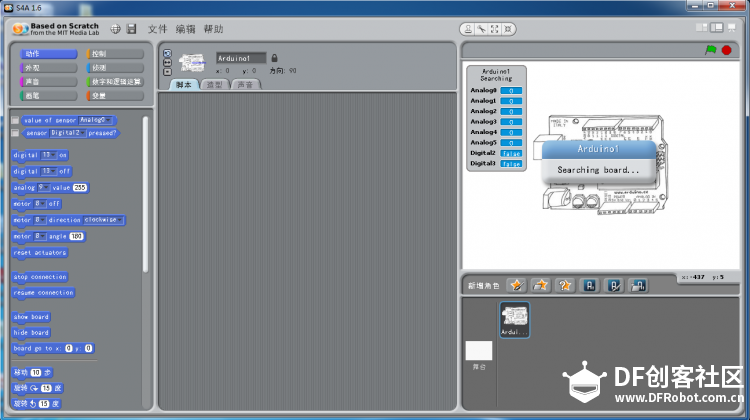Switch to small stage view mode
The image size is (750, 420).
pyautogui.click(x=702, y=28)
